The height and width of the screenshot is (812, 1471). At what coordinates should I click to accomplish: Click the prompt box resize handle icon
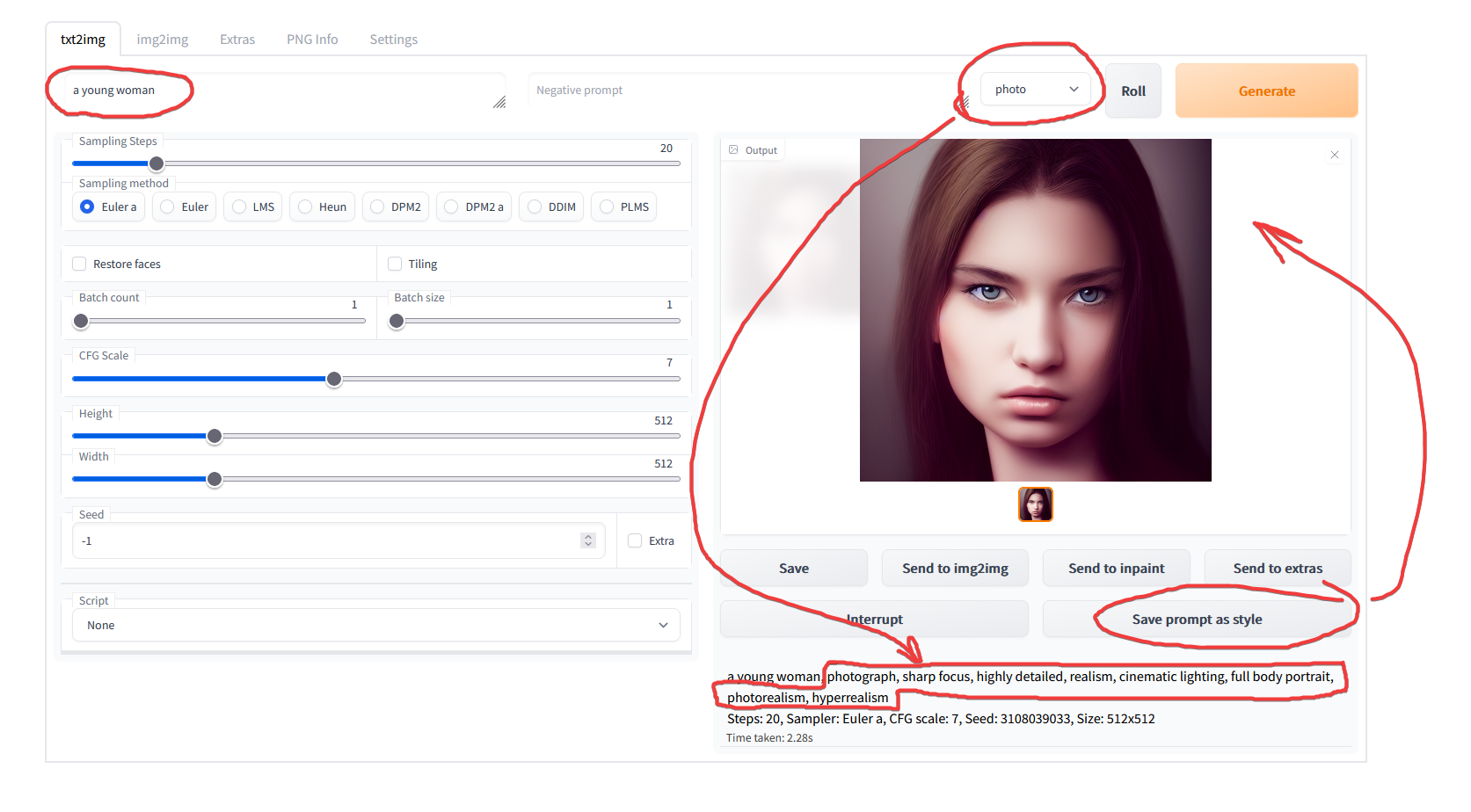[499, 103]
